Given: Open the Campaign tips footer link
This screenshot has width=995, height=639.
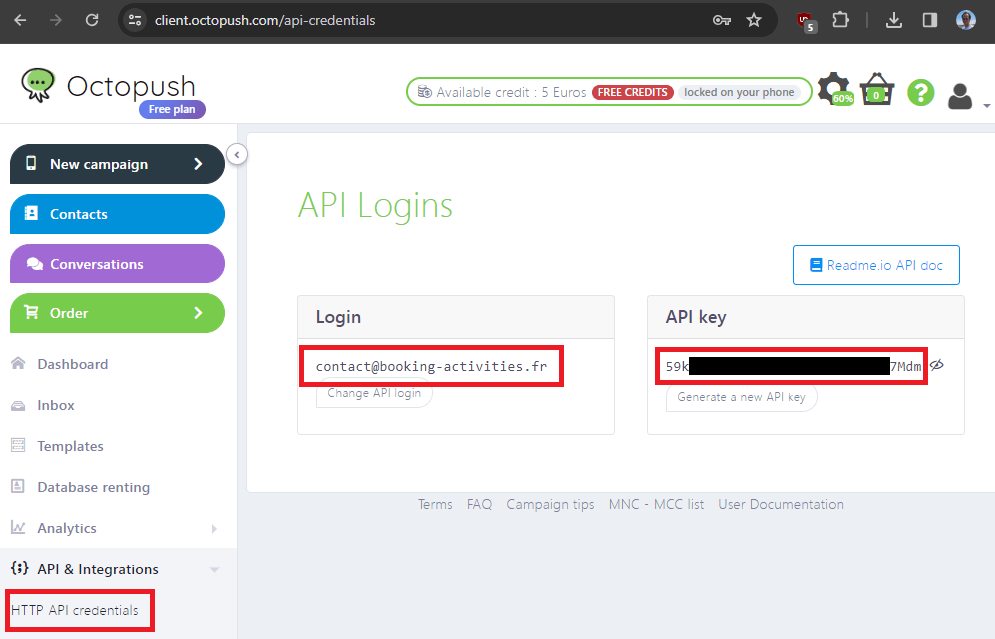Looking at the screenshot, I should click(x=550, y=504).
